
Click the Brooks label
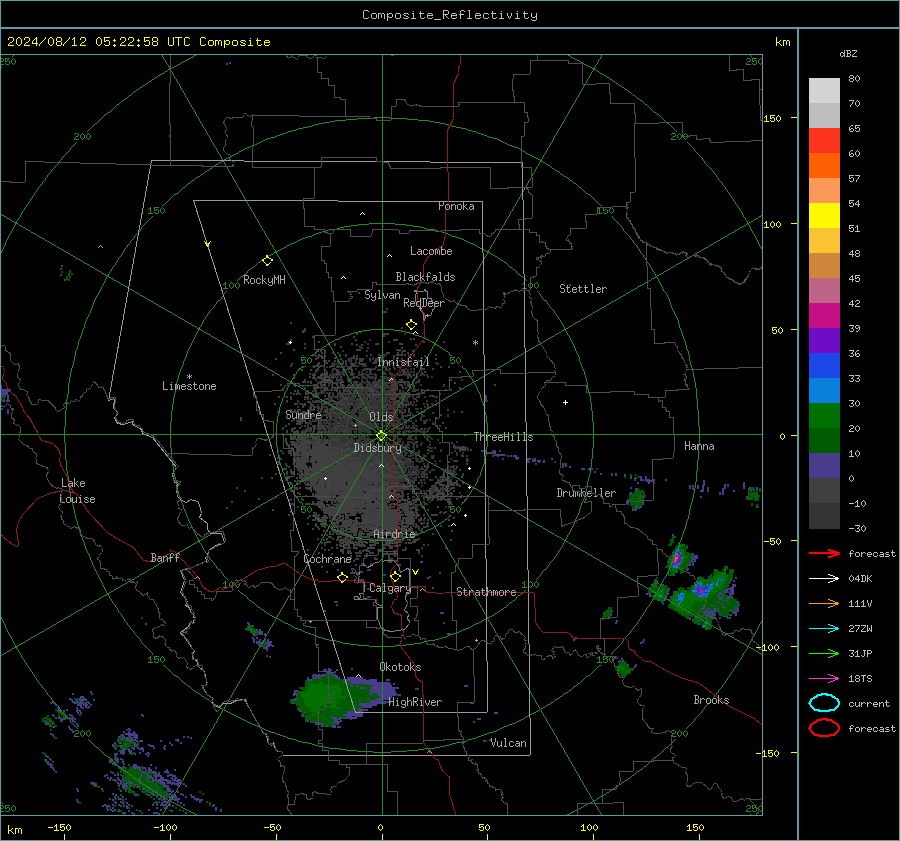tap(711, 700)
